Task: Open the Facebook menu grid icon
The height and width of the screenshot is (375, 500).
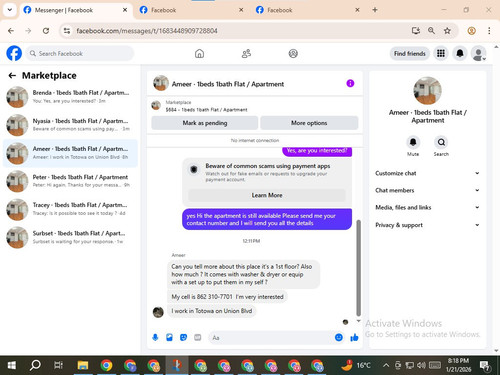Action: coord(441,53)
